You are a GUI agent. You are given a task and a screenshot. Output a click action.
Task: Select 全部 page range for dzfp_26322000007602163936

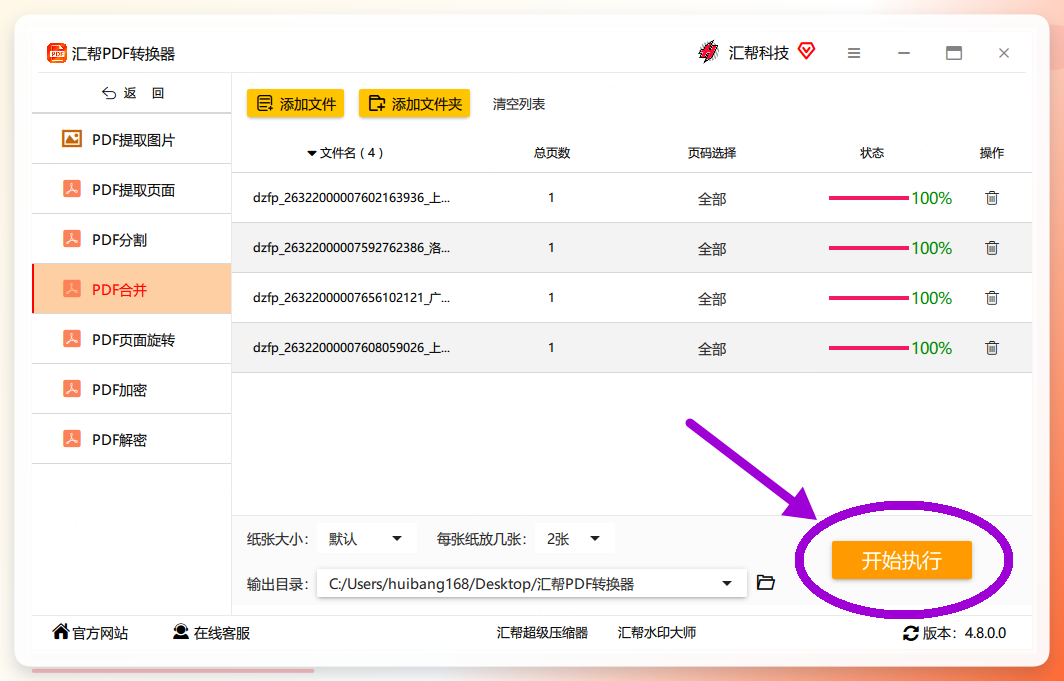712,199
